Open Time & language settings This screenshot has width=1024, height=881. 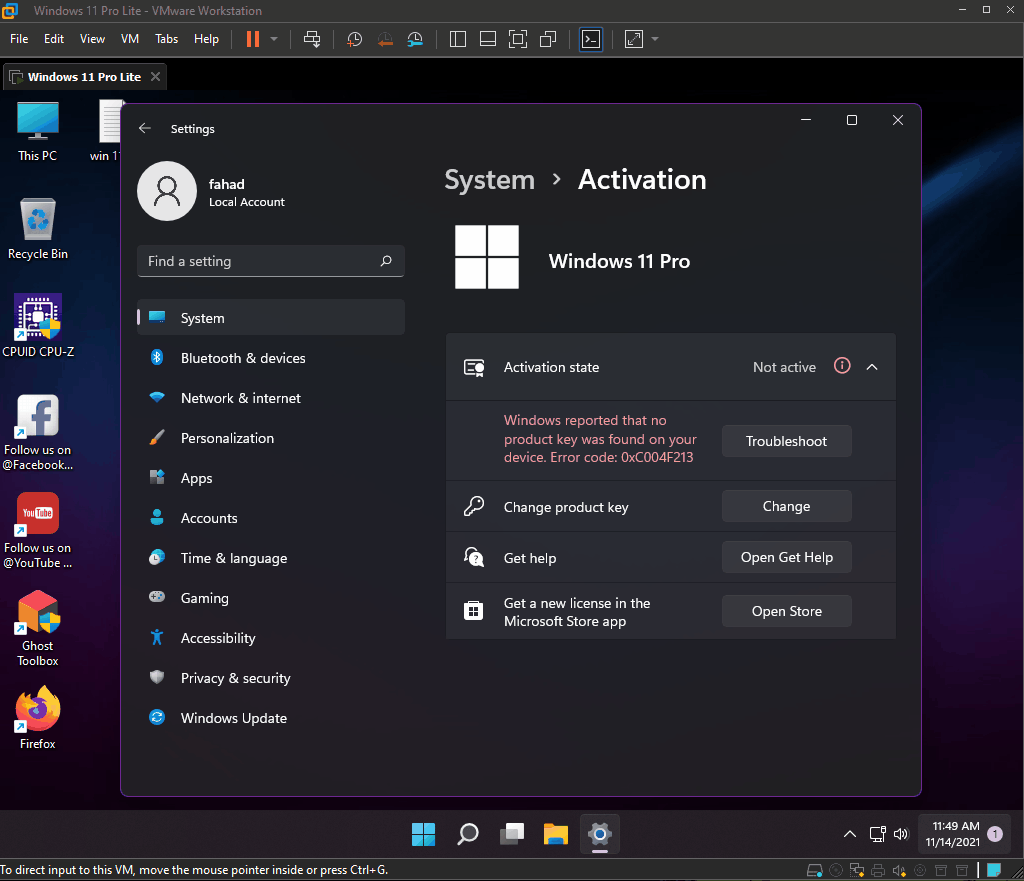(271, 558)
